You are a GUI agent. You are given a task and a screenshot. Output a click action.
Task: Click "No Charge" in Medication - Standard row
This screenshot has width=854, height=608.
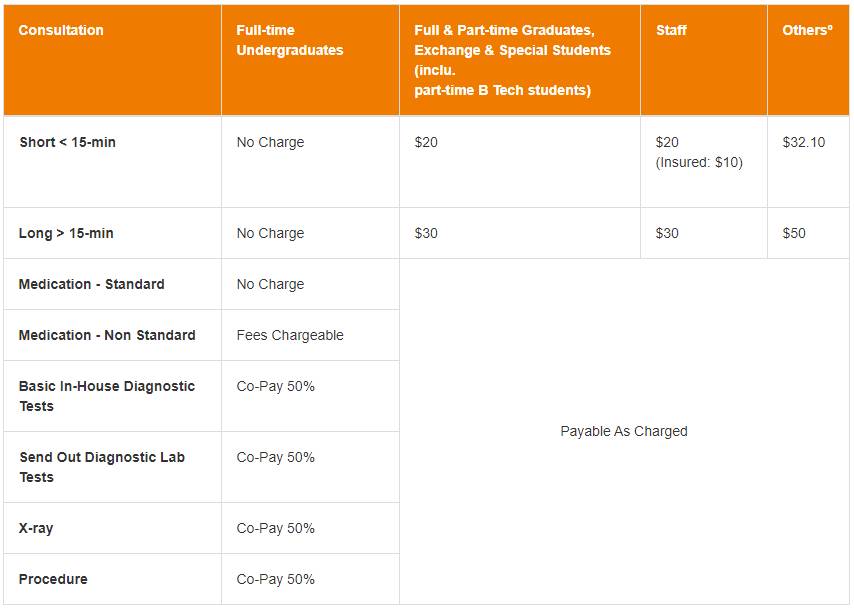270,284
